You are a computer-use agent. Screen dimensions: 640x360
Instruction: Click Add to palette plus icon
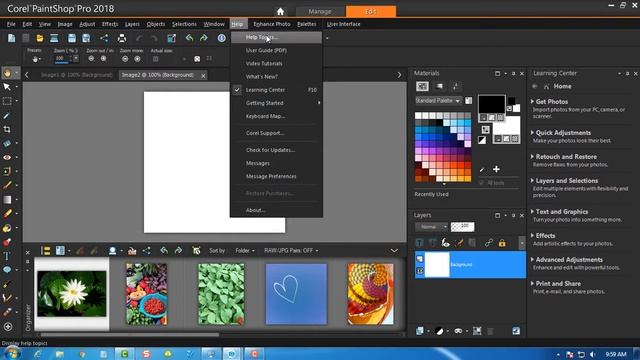coord(496,169)
